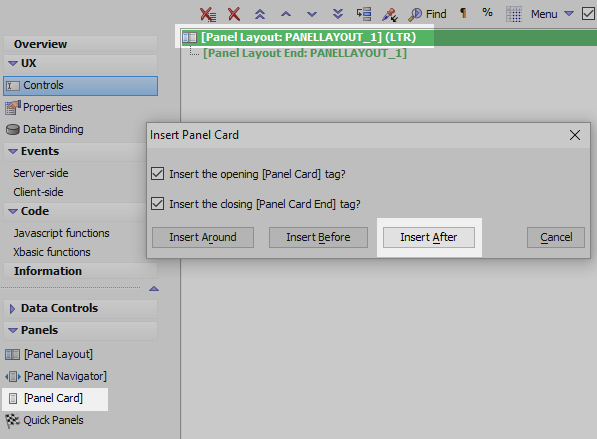
Task: Move control to bottom with double-down arrow
Action: pos(338,14)
